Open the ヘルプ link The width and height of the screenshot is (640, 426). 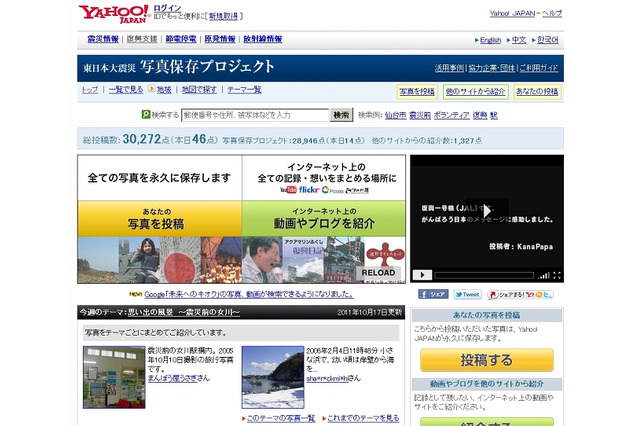click(552, 13)
